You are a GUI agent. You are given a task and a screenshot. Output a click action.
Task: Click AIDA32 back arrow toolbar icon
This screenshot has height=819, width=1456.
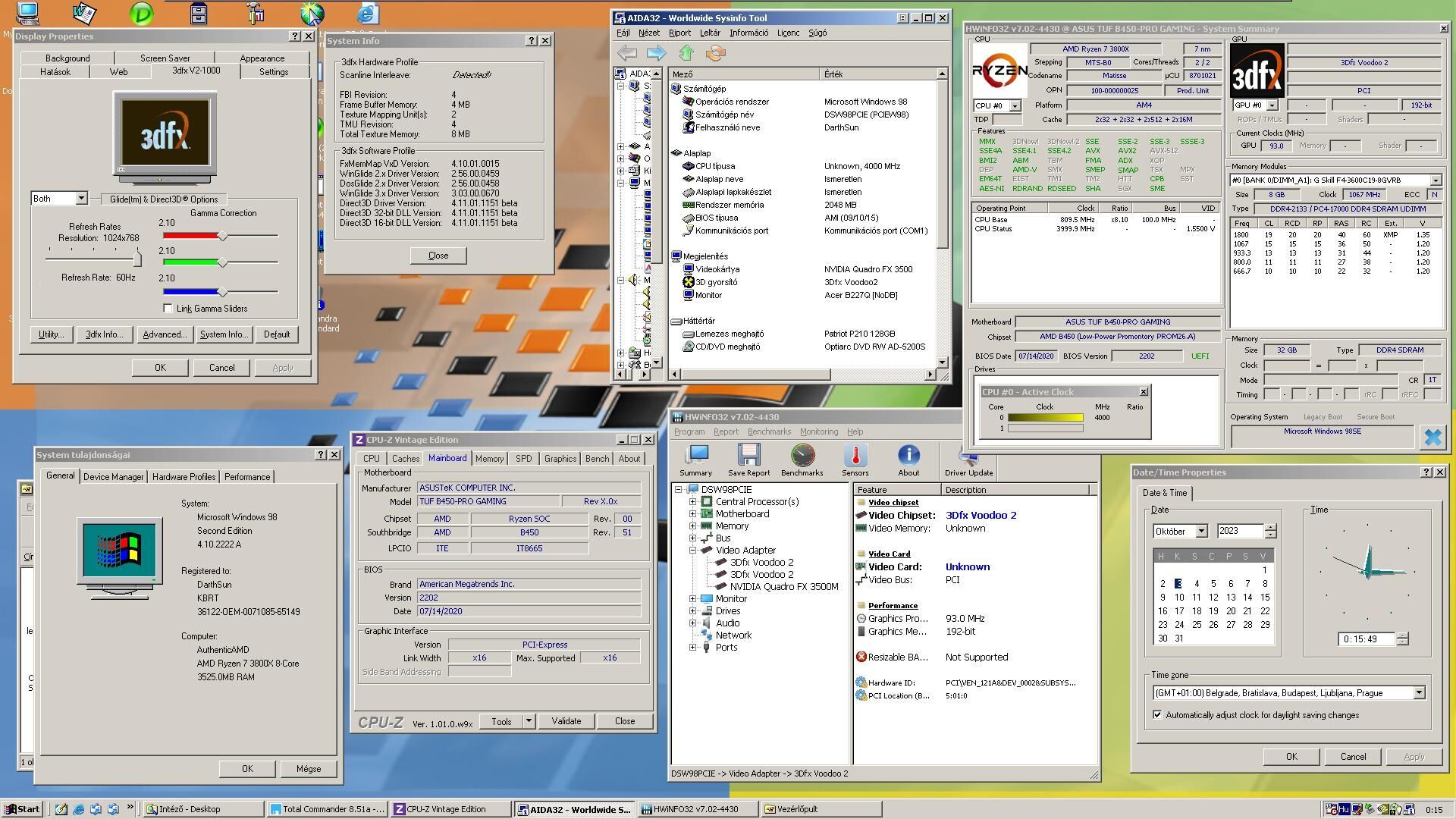pyautogui.click(x=626, y=53)
